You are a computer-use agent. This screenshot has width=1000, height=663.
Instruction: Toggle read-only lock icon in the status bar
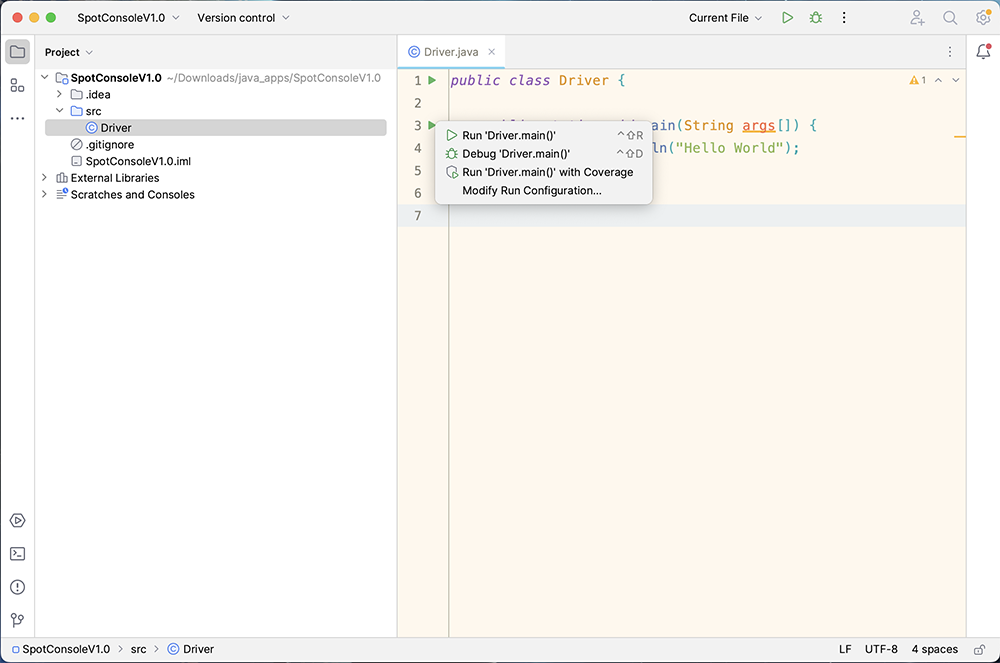click(x=980, y=649)
